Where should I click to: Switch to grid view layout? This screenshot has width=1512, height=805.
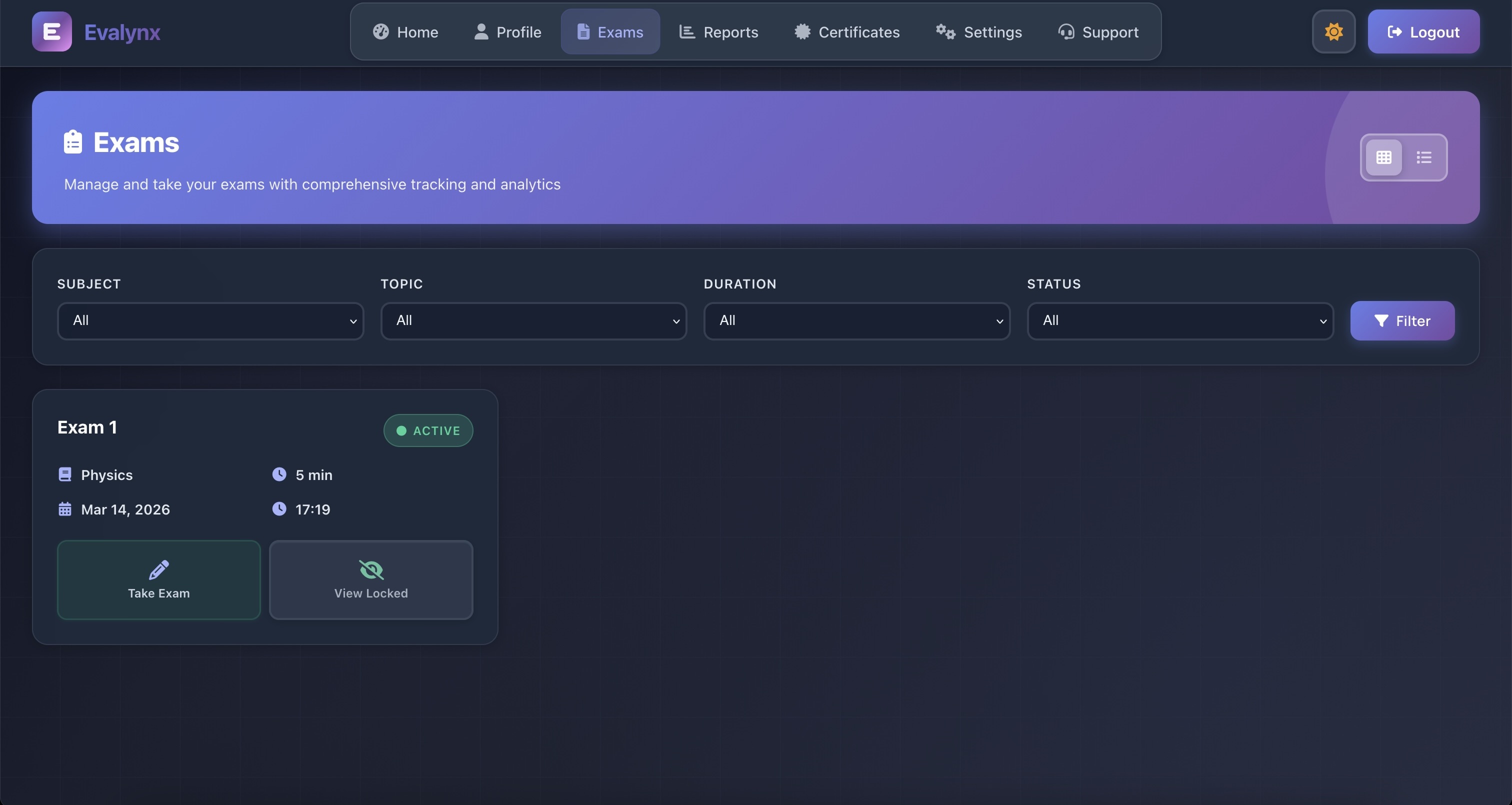coord(1383,157)
